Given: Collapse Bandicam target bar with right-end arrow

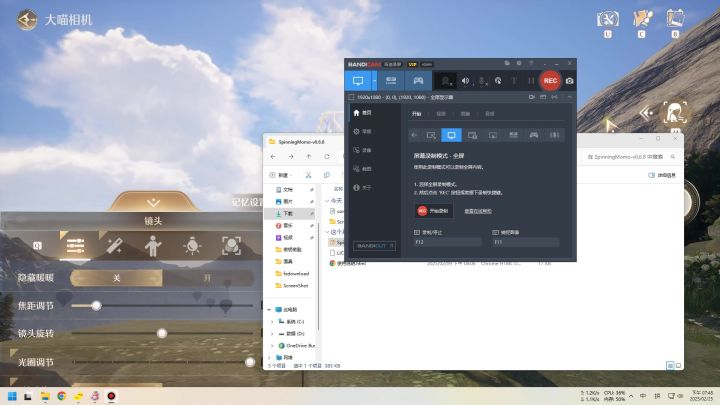Looking at the screenshot, I should 569,97.
